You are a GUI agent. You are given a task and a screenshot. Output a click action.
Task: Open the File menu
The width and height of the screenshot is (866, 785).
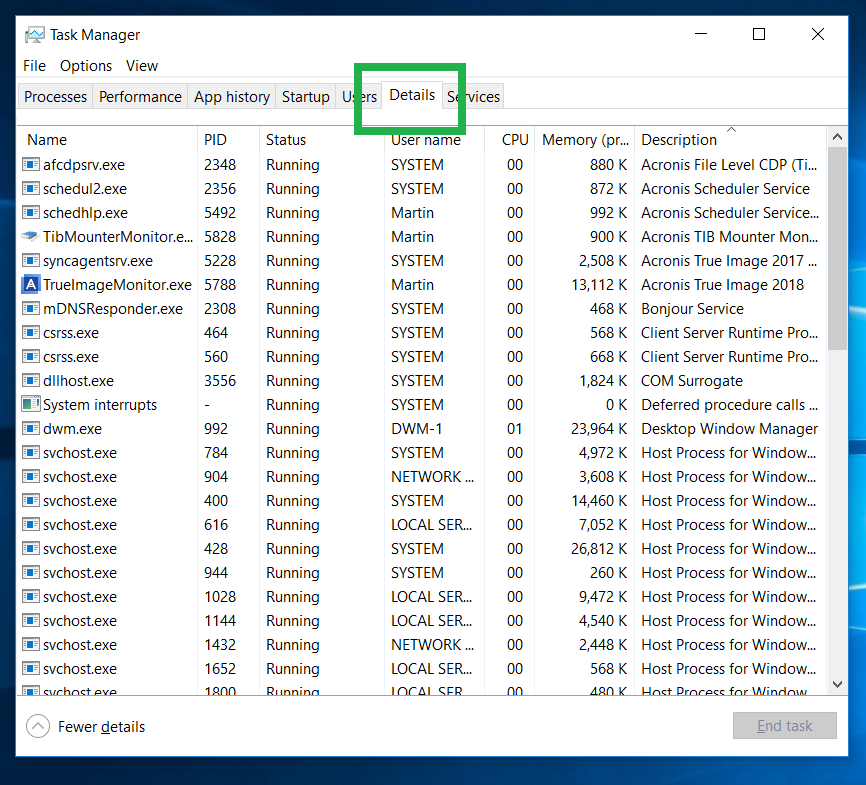tap(34, 66)
